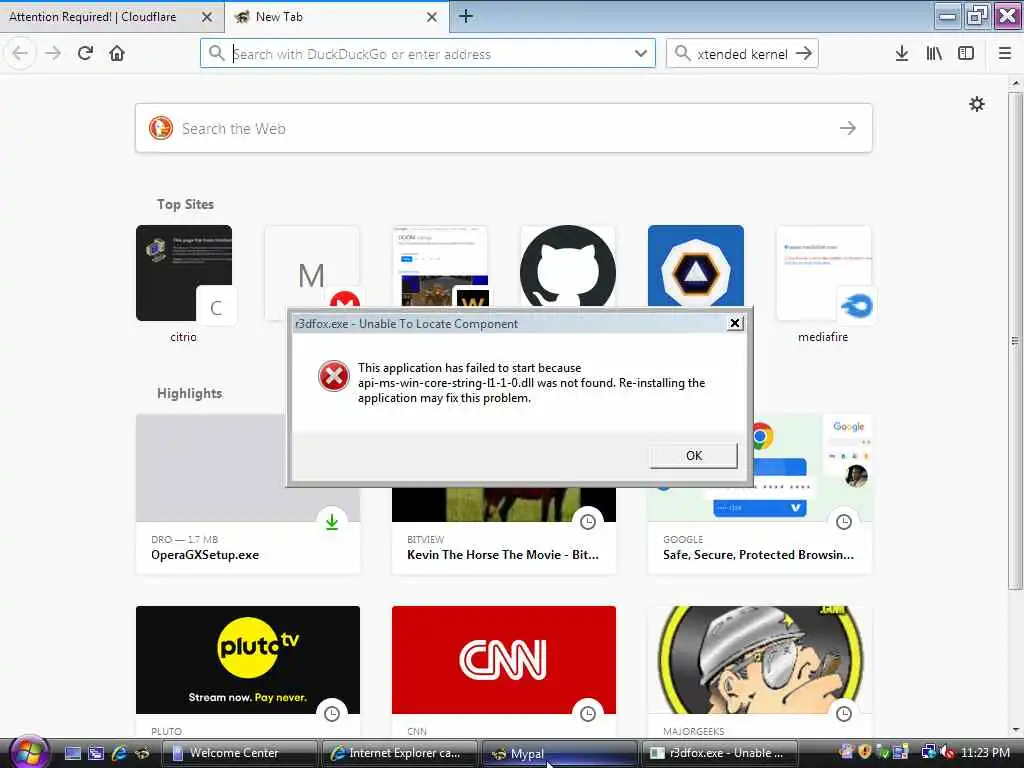Expand the address bar history dropdown
The image size is (1024, 768).
click(641, 54)
